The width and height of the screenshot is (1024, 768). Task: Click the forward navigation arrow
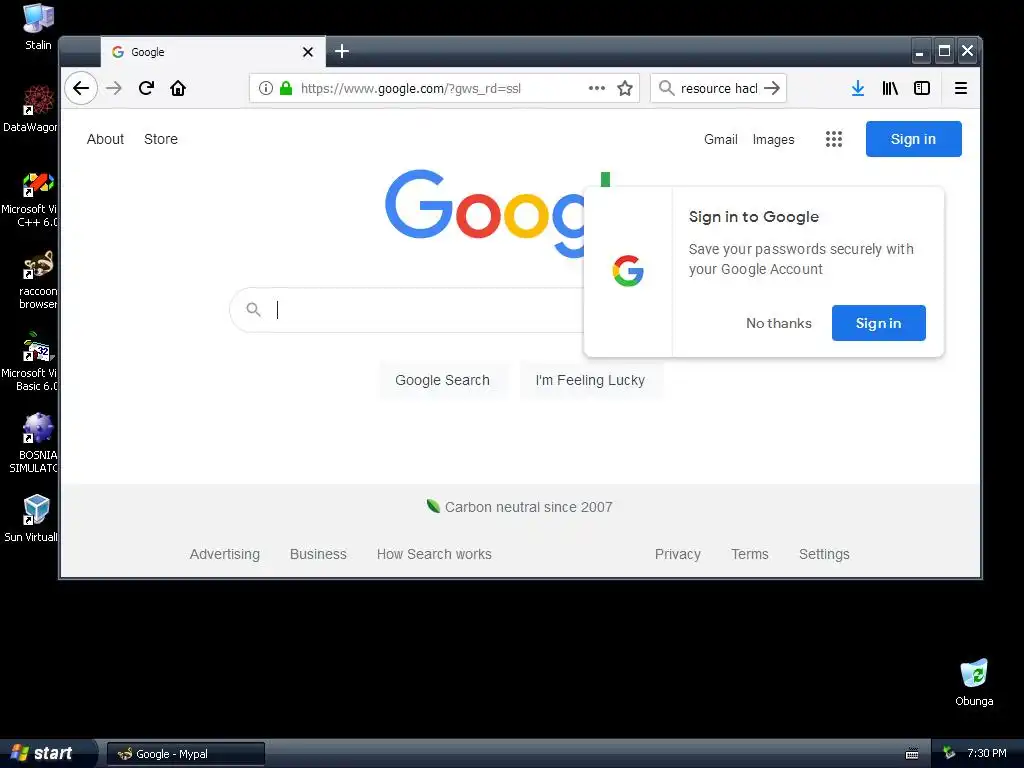pos(114,88)
